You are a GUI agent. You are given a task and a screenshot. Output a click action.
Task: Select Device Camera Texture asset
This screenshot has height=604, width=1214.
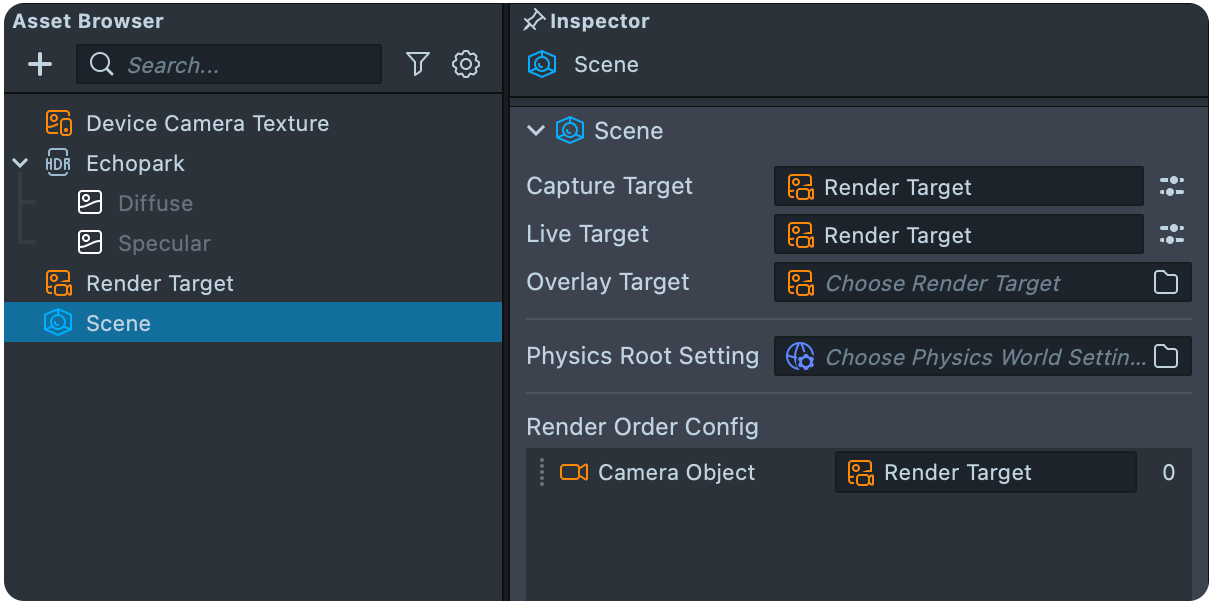pos(207,124)
